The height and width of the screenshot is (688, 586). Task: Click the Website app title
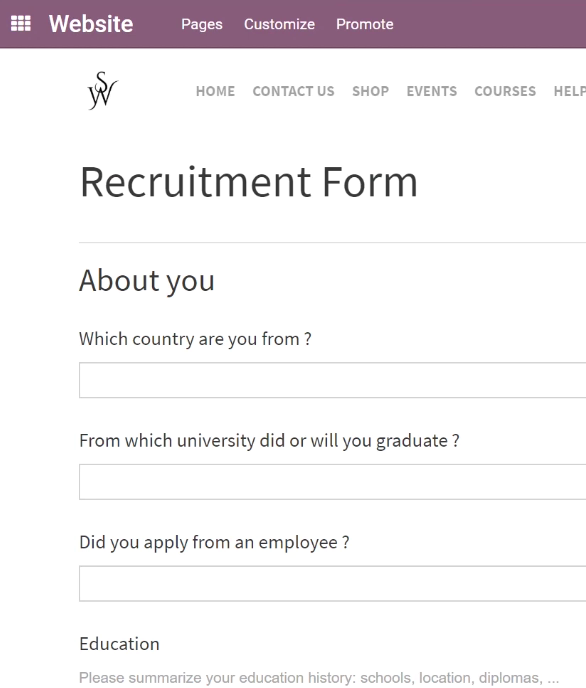(x=91, y=24)
